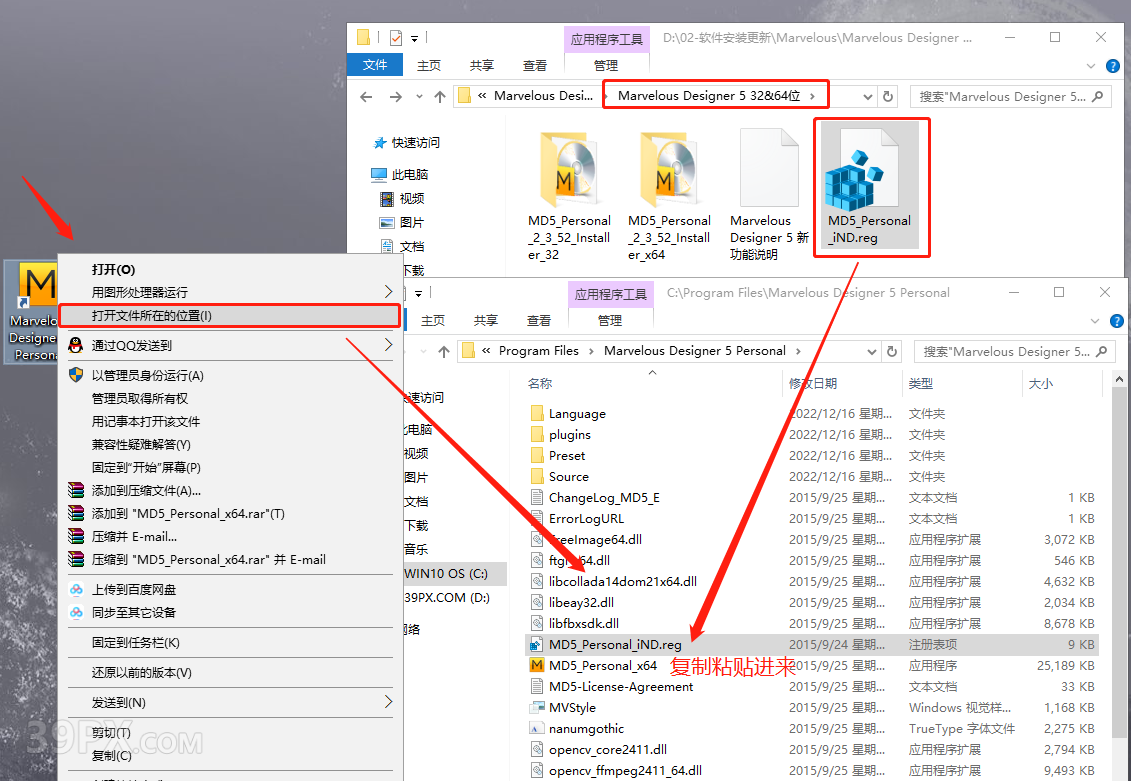Click the up arrow in Program Files window
The height and width of the screenshot is (781, 1131).
pyautogui.click(x=444, y=351)
